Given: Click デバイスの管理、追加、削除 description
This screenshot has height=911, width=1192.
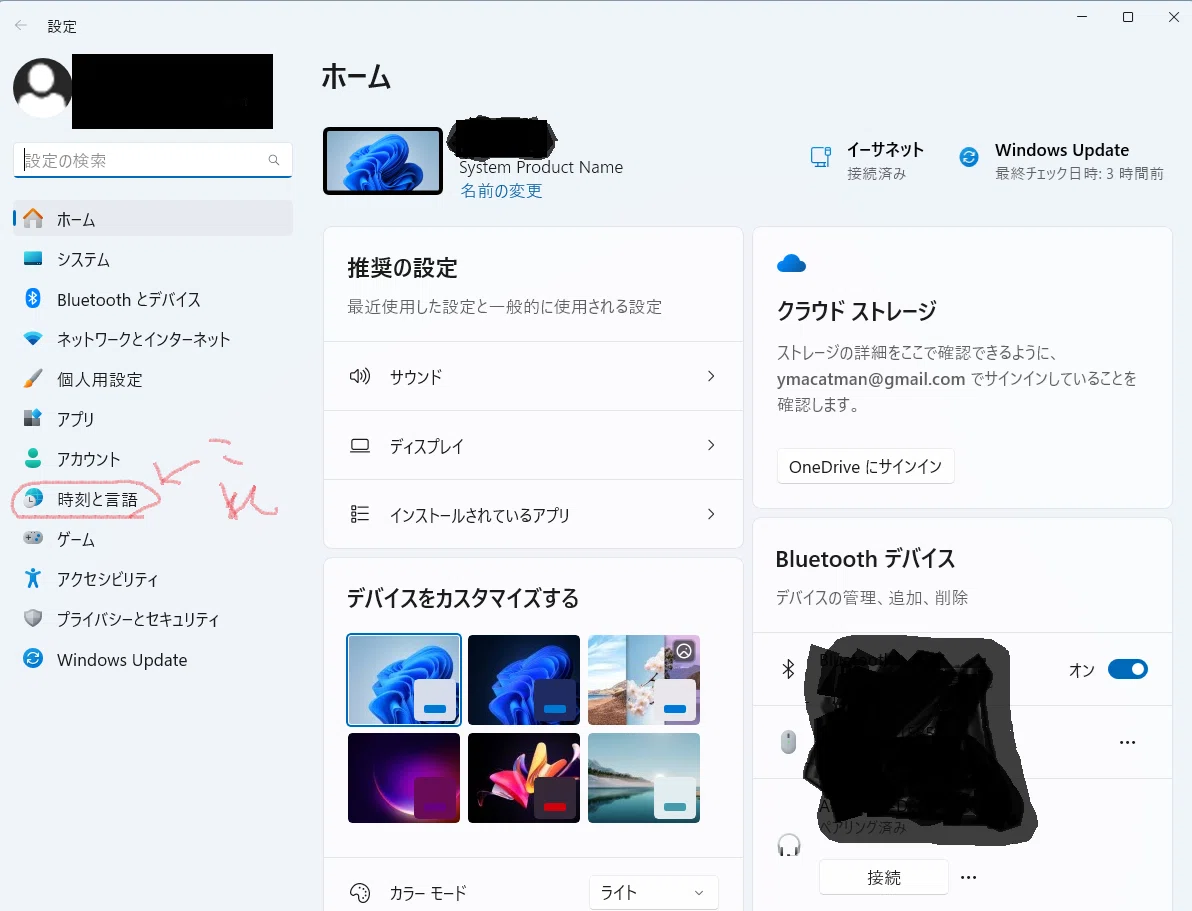Looking at the screenshot, I should pos(871,598).
